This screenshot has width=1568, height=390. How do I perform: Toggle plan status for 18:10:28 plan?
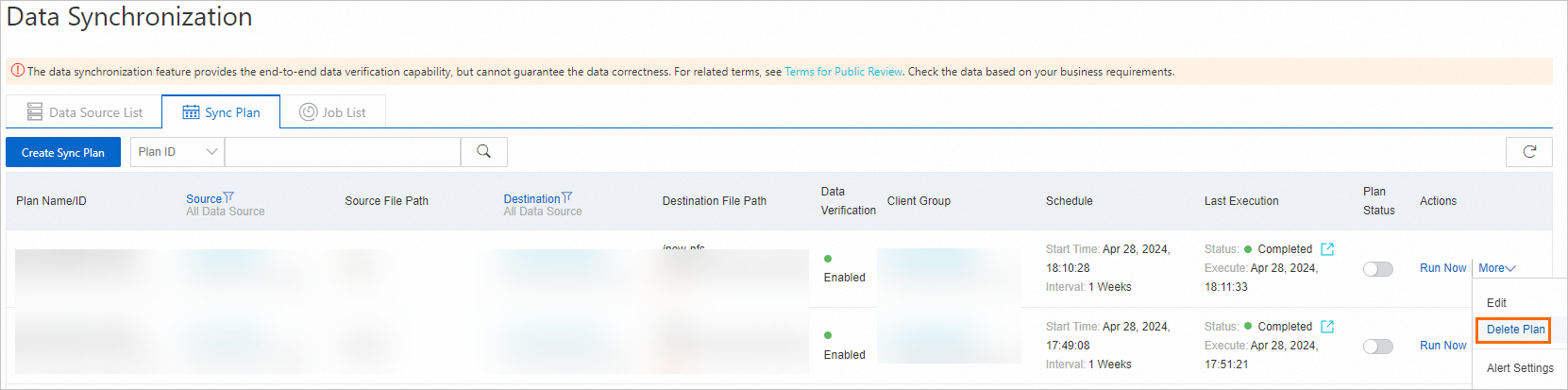click(1378, 269)
